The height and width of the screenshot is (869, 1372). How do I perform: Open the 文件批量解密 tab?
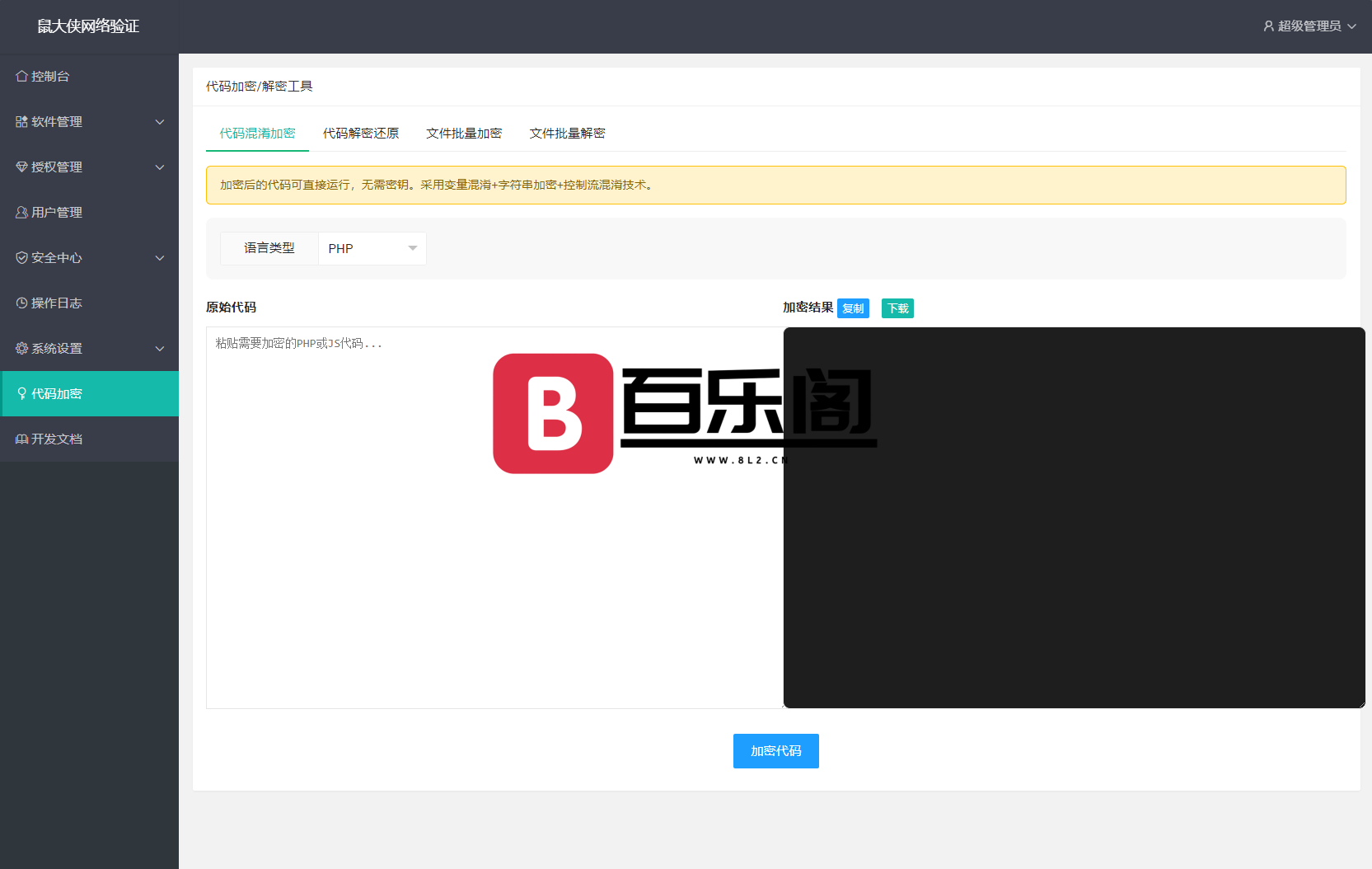click(567, 134)
